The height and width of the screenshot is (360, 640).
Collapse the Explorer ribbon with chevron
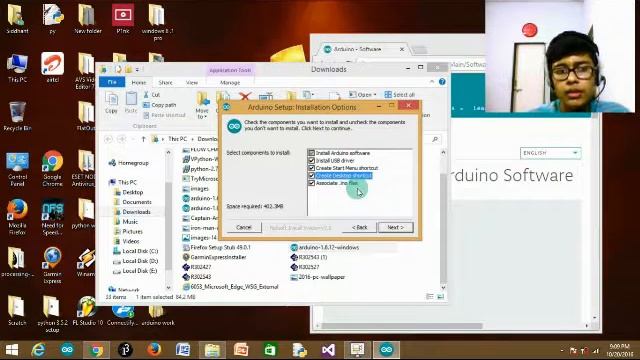[432, 82]
